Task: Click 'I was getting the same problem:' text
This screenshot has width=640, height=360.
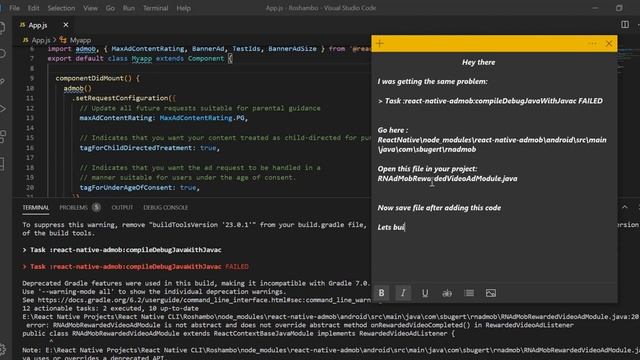Action: pos(432,82)
